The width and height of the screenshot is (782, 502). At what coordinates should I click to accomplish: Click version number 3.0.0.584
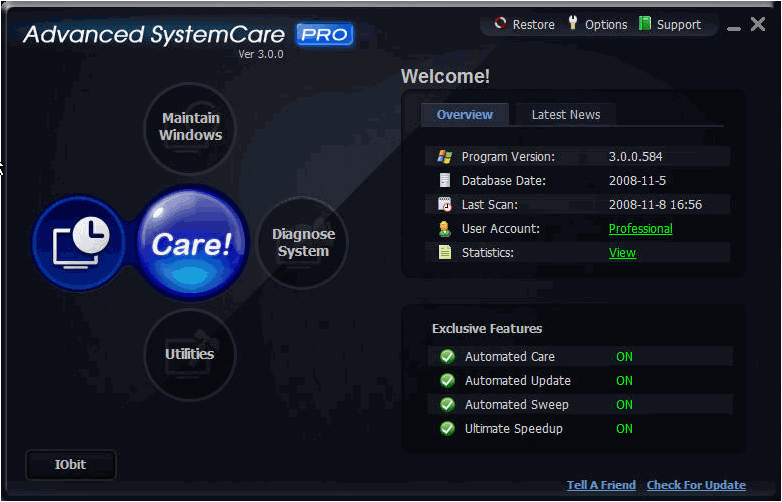[x=635, y=157]
